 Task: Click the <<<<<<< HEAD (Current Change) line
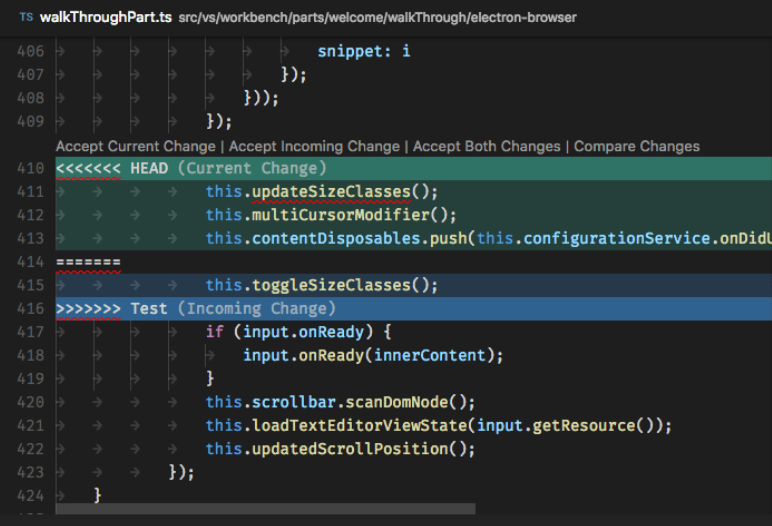414,168
